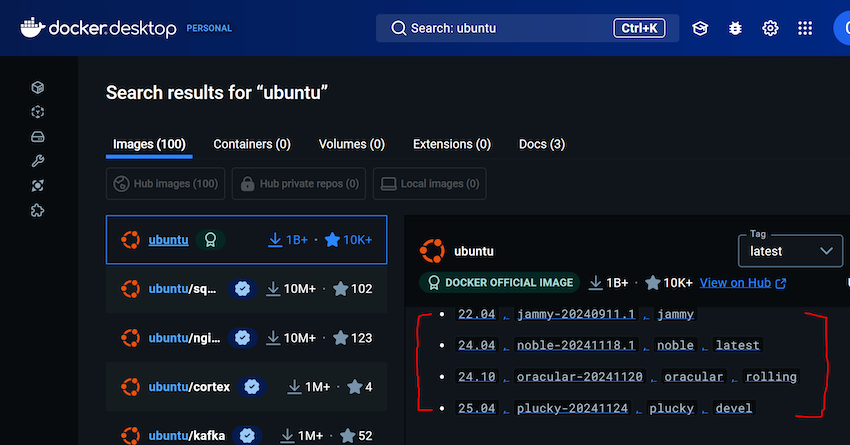Open the Learning center graduation cap icon
Image resolution: width=850 pixels, height=445 pixels.
tap(700, 28)
